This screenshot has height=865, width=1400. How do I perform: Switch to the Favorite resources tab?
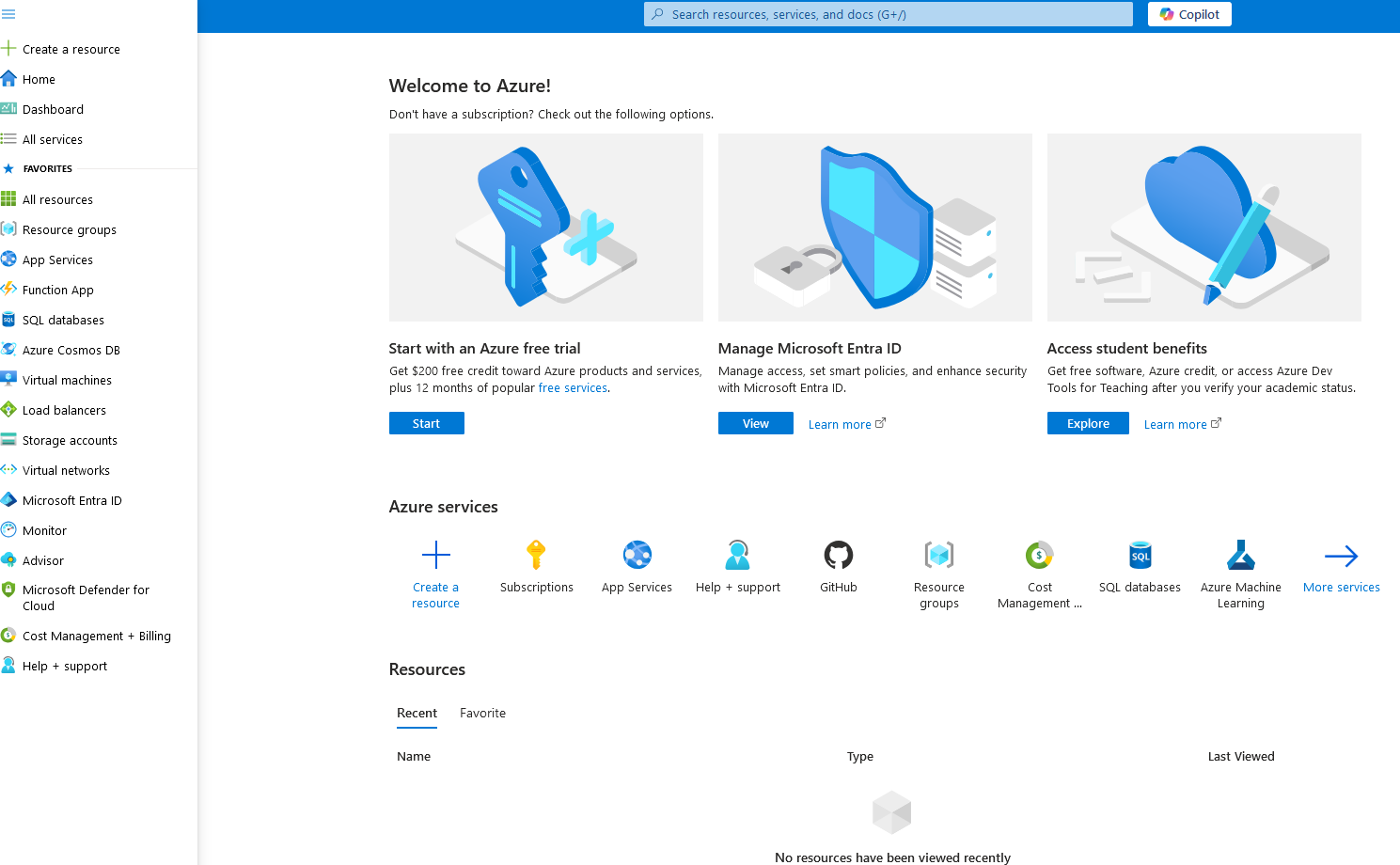coord(482,714)
